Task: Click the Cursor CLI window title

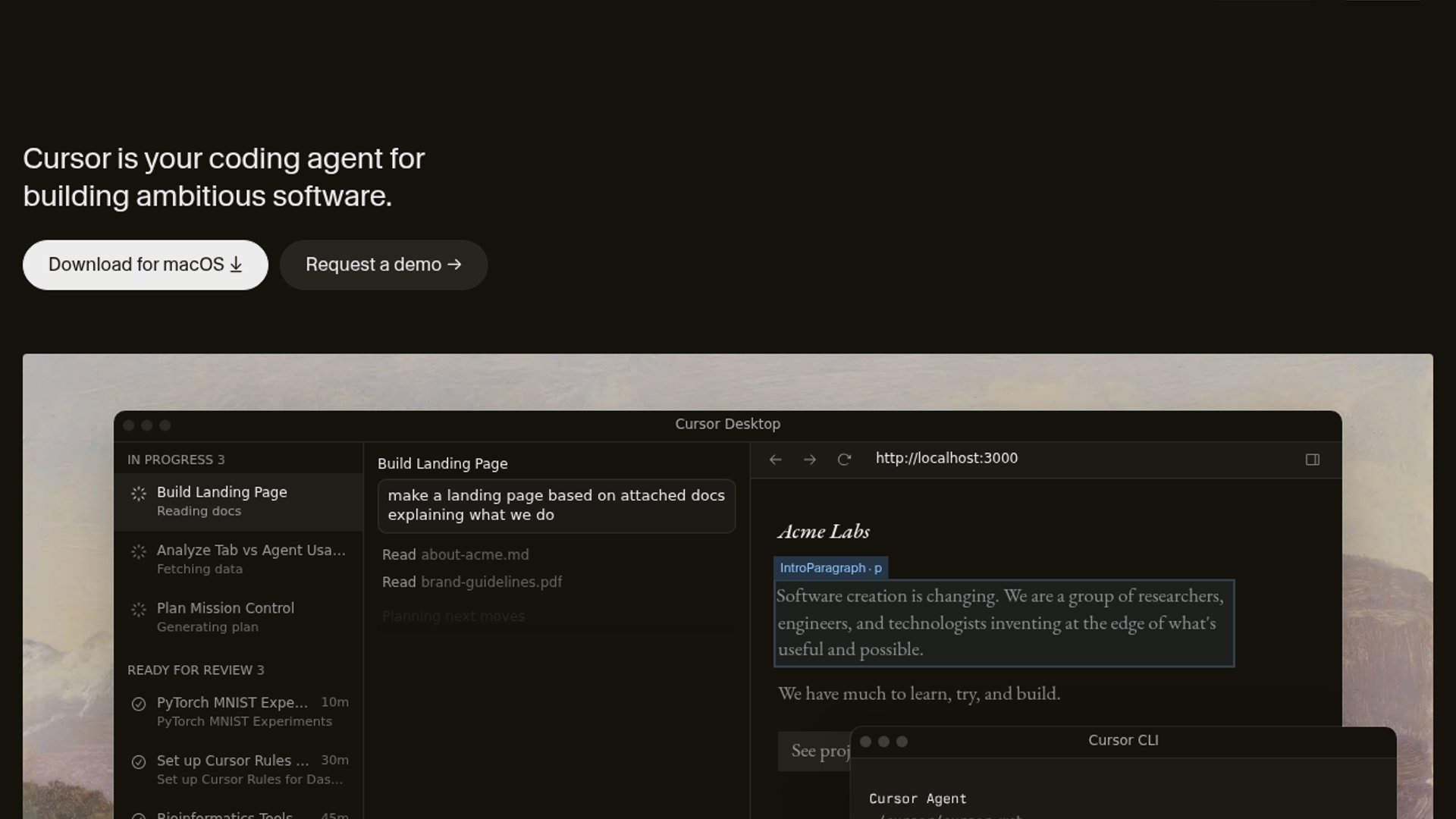Action: [x=1123, y=741]
